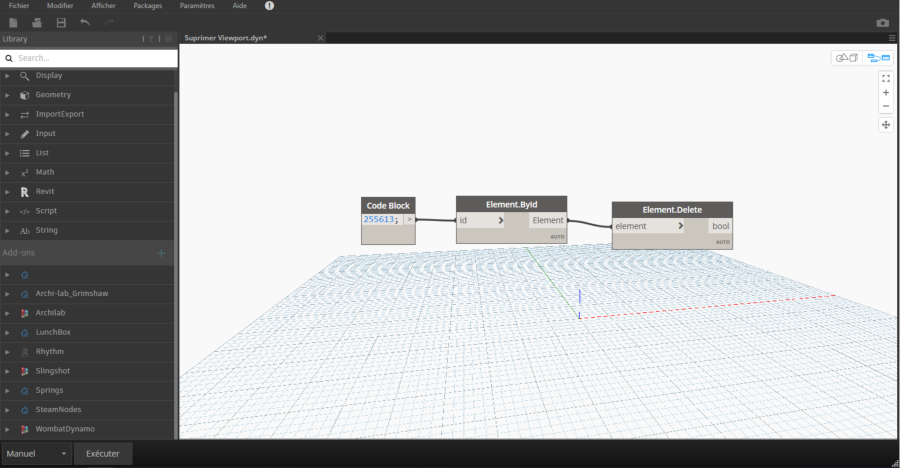Screen dimensions: 900x468
Task: Open the Packages menu
Action: [148, 6]
